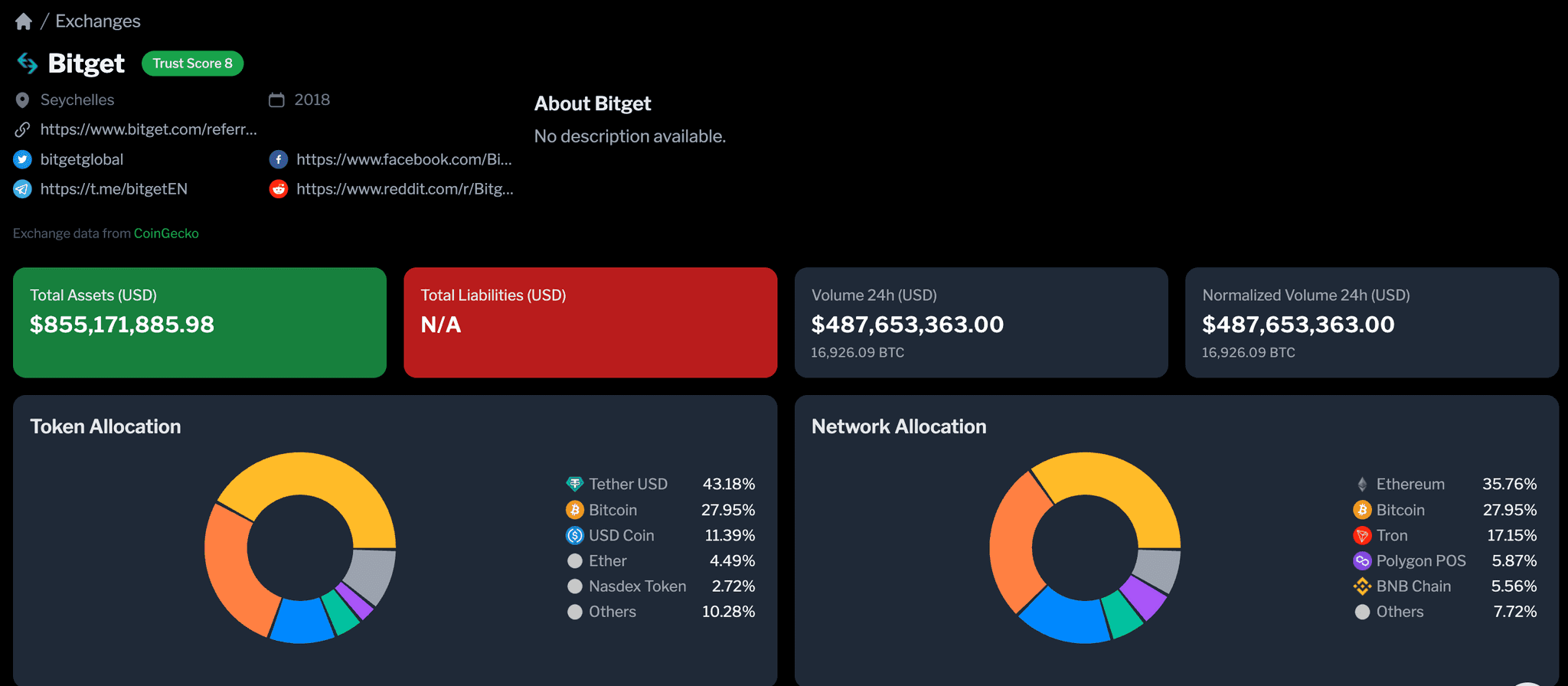The height and width of the screenshot is (686, 1568).
Task: Open the CoinGecko data source link
Action: pos(166,234)
